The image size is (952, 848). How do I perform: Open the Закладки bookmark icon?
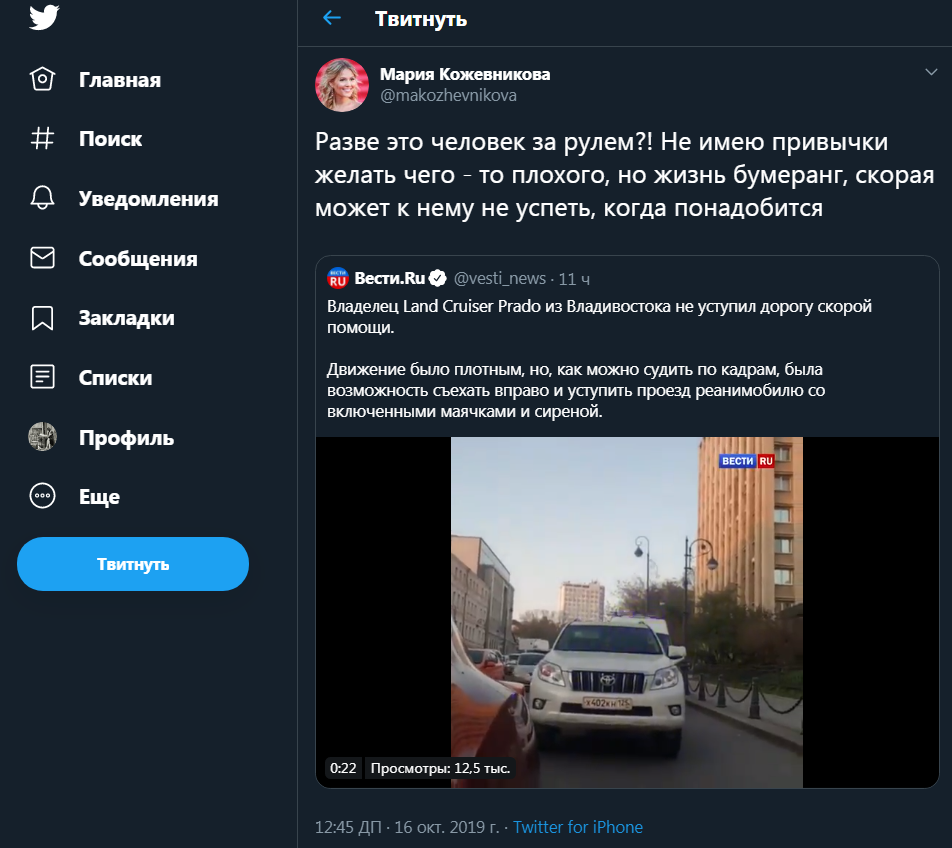pyautogui.click(x=42, y=318)
